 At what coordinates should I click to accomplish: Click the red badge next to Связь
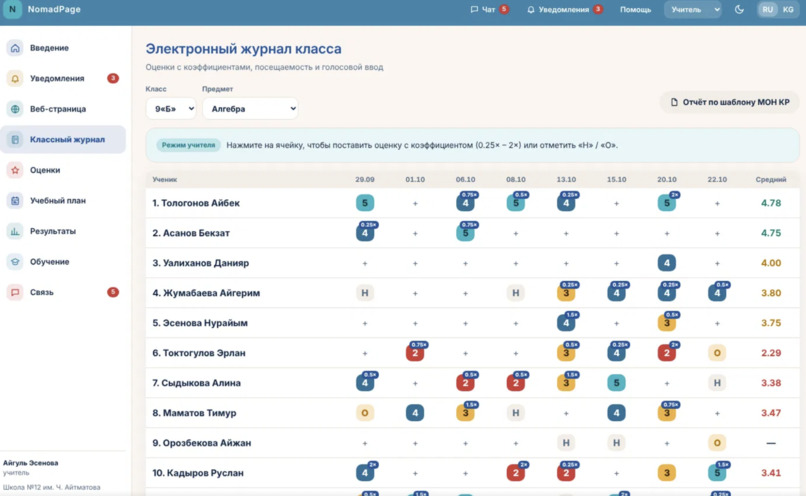tap(113, 292)
